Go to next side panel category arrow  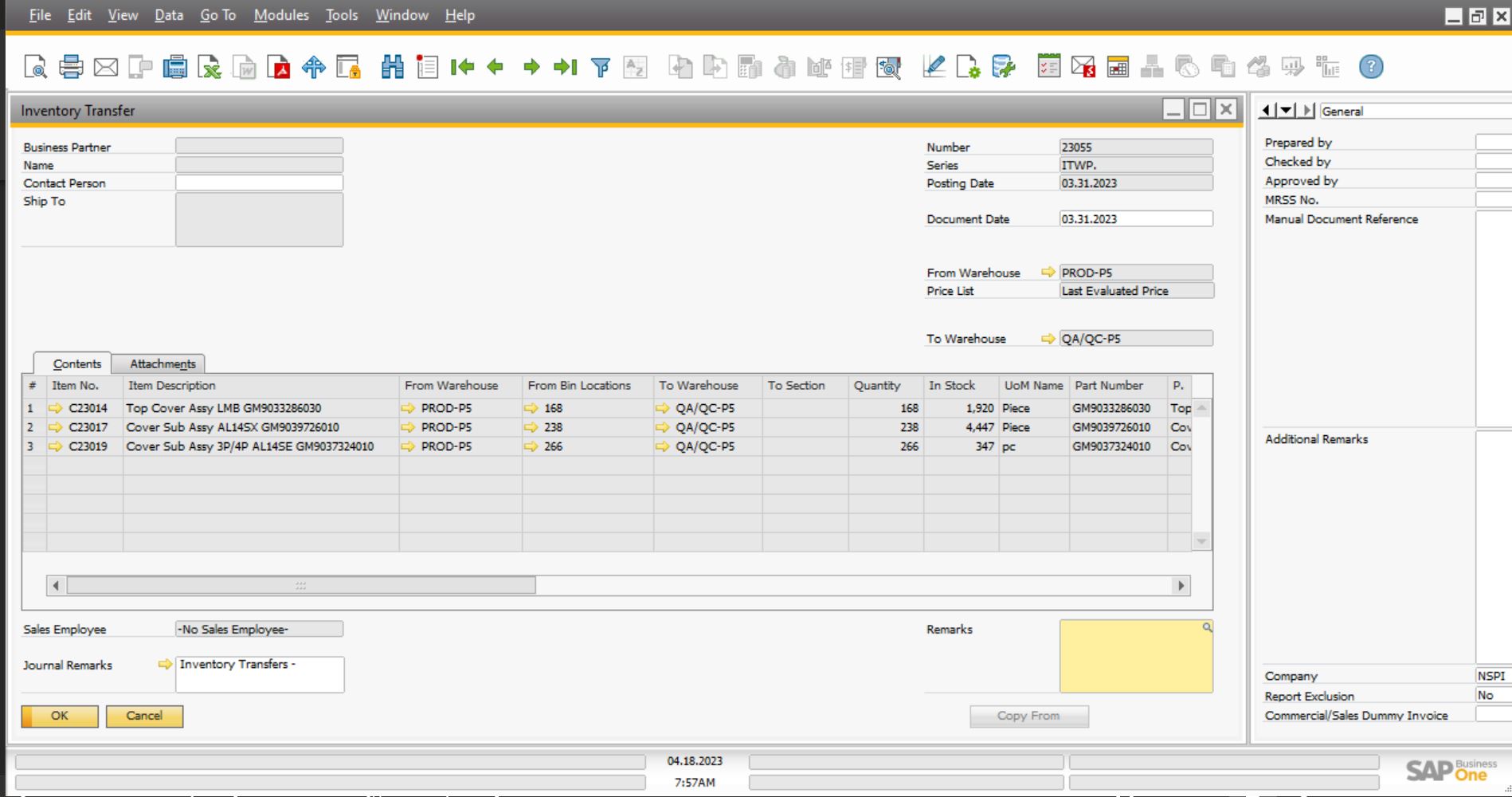[x=1306, y=111]
